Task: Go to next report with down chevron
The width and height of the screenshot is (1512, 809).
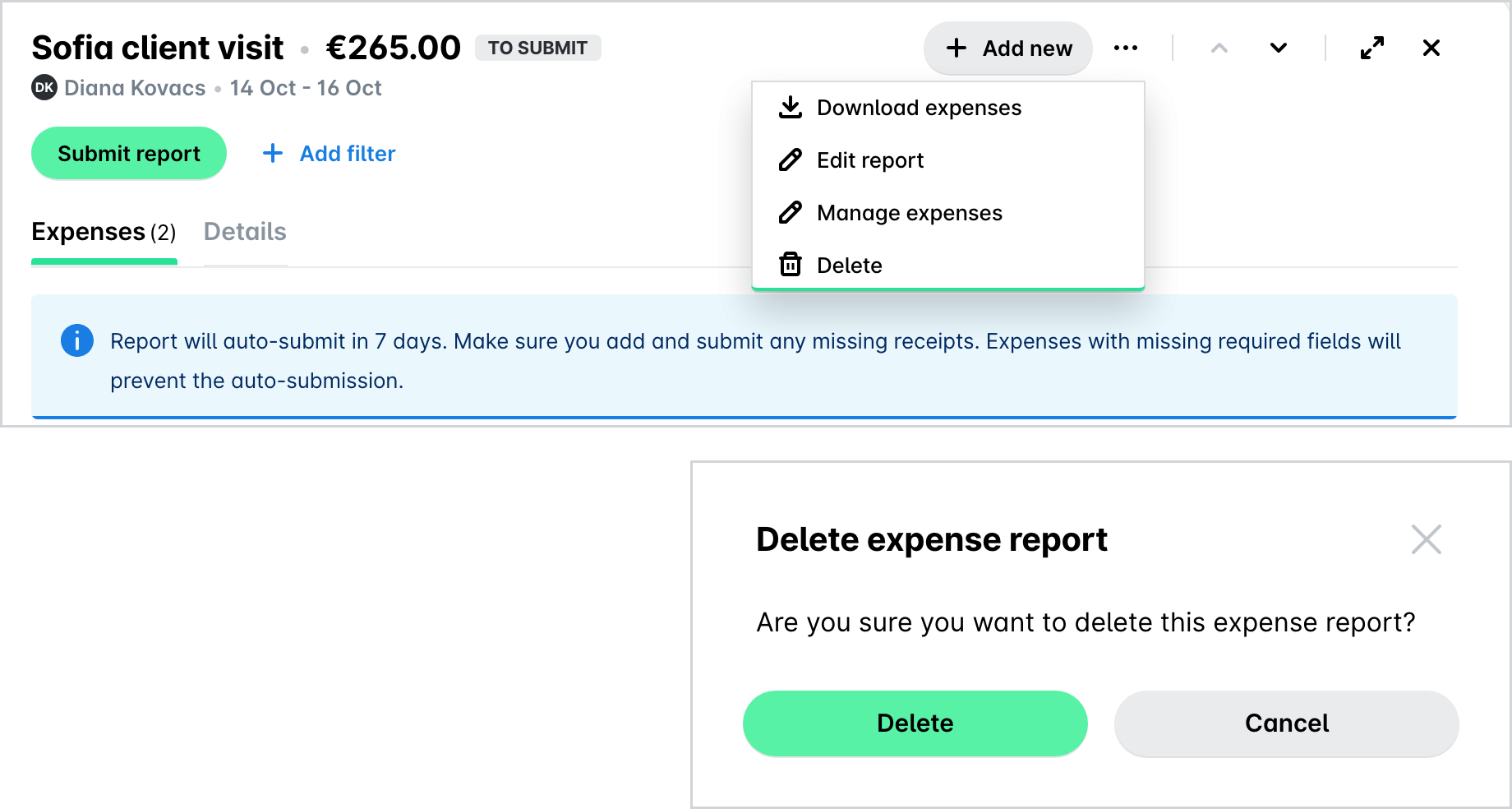Action: [1279, 48]
